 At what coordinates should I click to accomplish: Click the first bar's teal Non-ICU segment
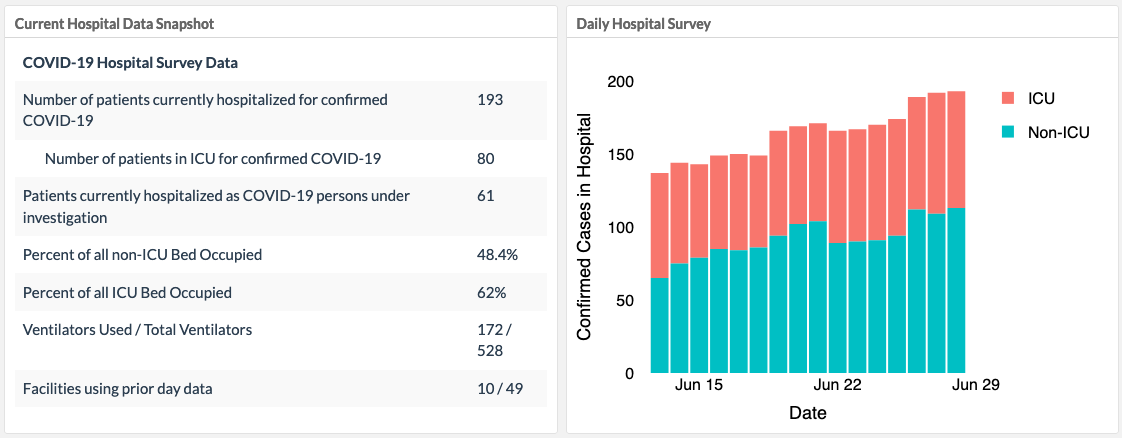click(x=660, y=325)
